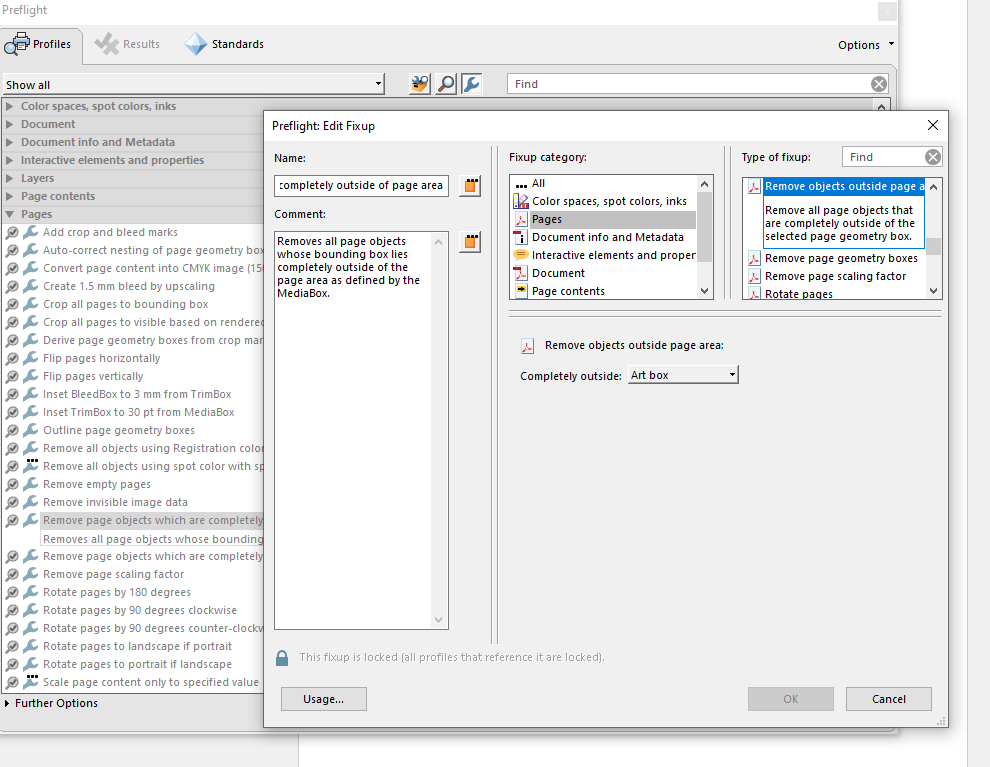Toggle check mark for Inset BleedBox to 3 mm
Viewport: 990px width, 767px height.
coord(12,395)
